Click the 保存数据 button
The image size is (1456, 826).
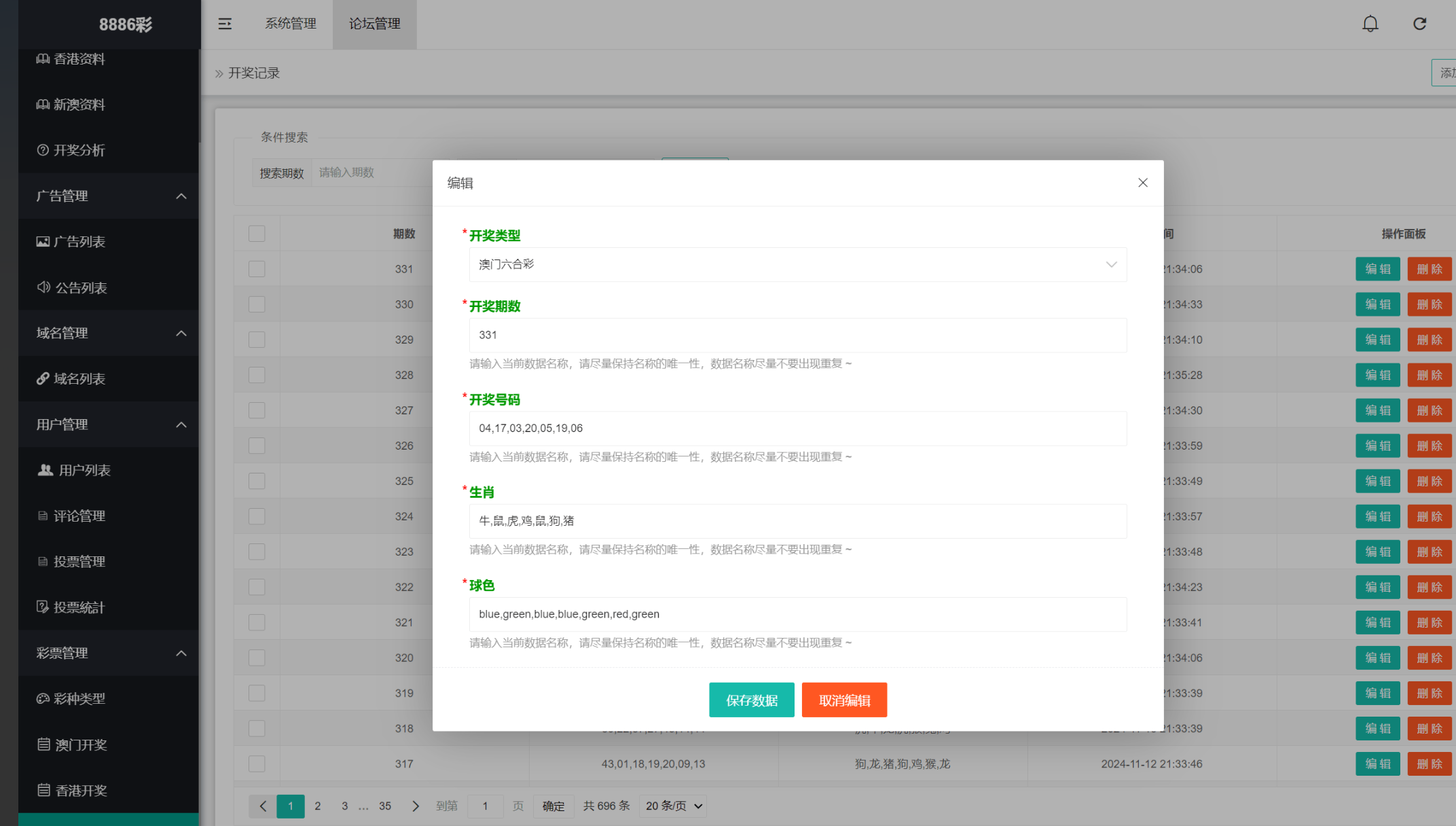751,700
